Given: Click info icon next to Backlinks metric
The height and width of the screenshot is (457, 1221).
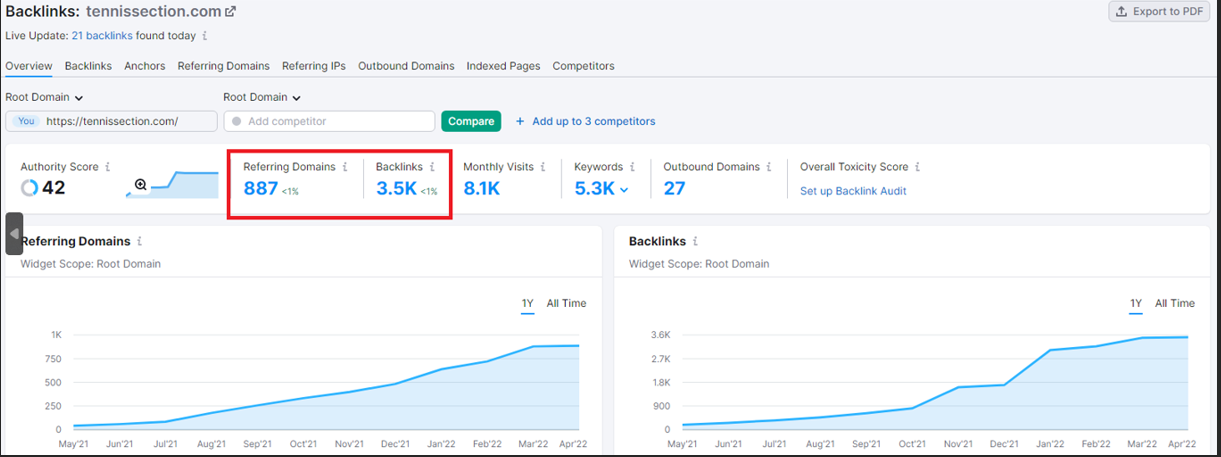Looking at the screenshot, I should (x=432, y=167).
